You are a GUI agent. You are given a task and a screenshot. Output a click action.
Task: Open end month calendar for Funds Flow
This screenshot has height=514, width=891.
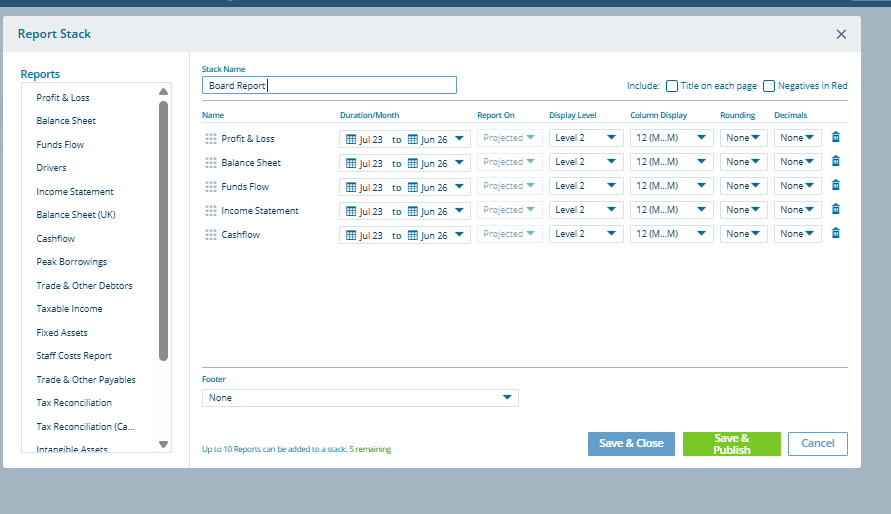[413, 187]
